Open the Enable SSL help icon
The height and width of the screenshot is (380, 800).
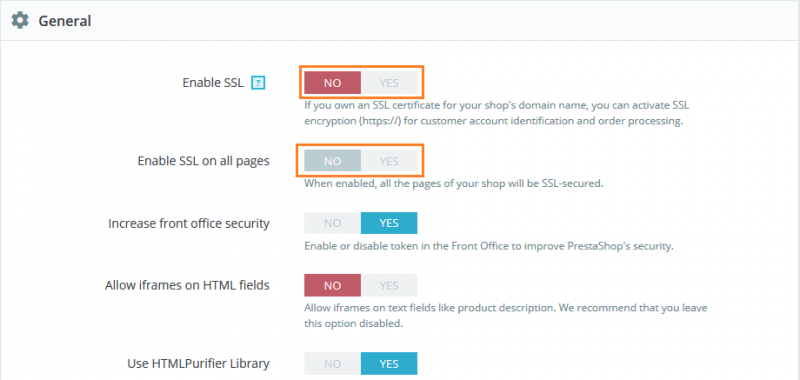click(x=259, y=83)
